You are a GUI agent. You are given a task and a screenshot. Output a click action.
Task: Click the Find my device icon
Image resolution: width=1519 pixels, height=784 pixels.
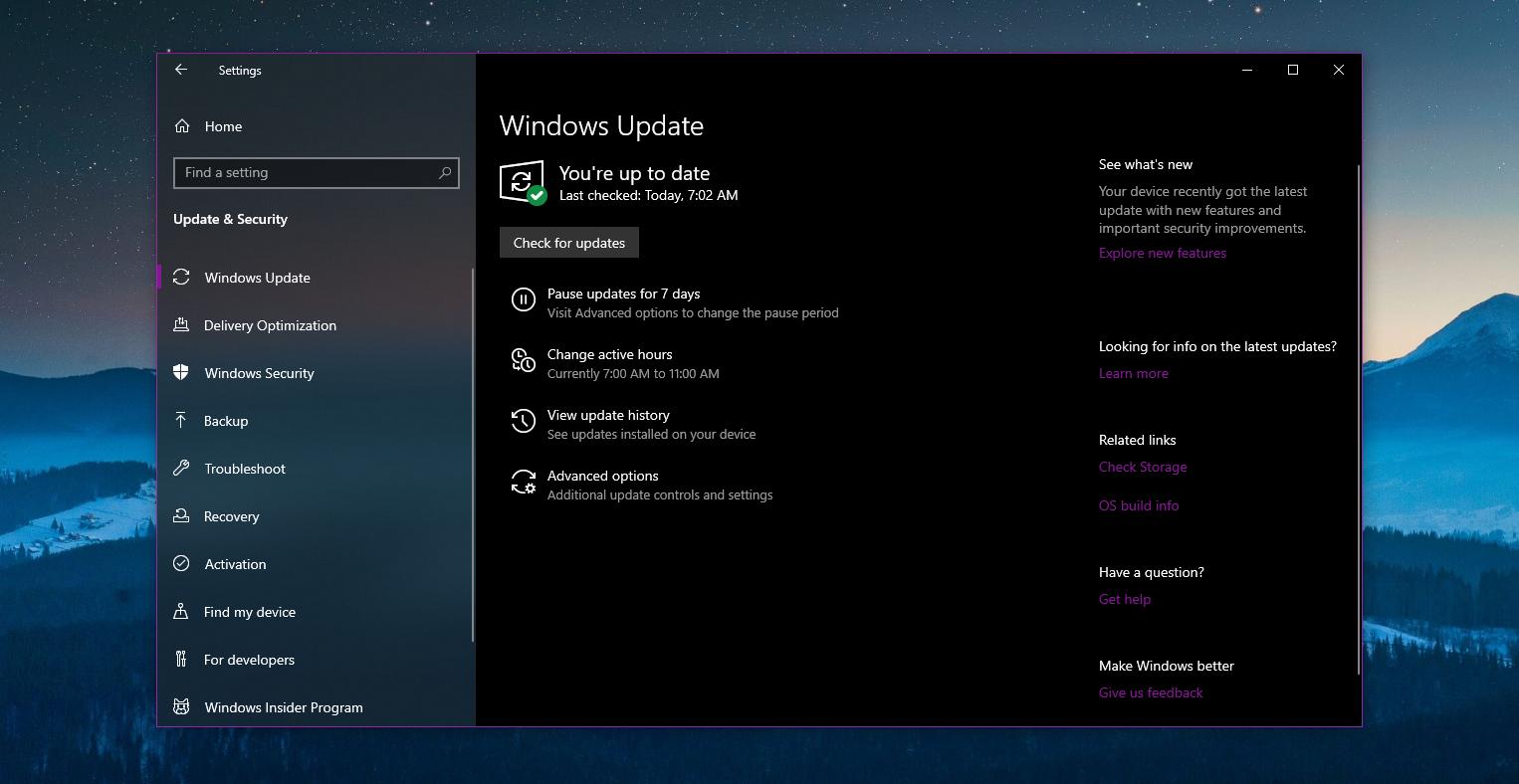pos(181,612)
